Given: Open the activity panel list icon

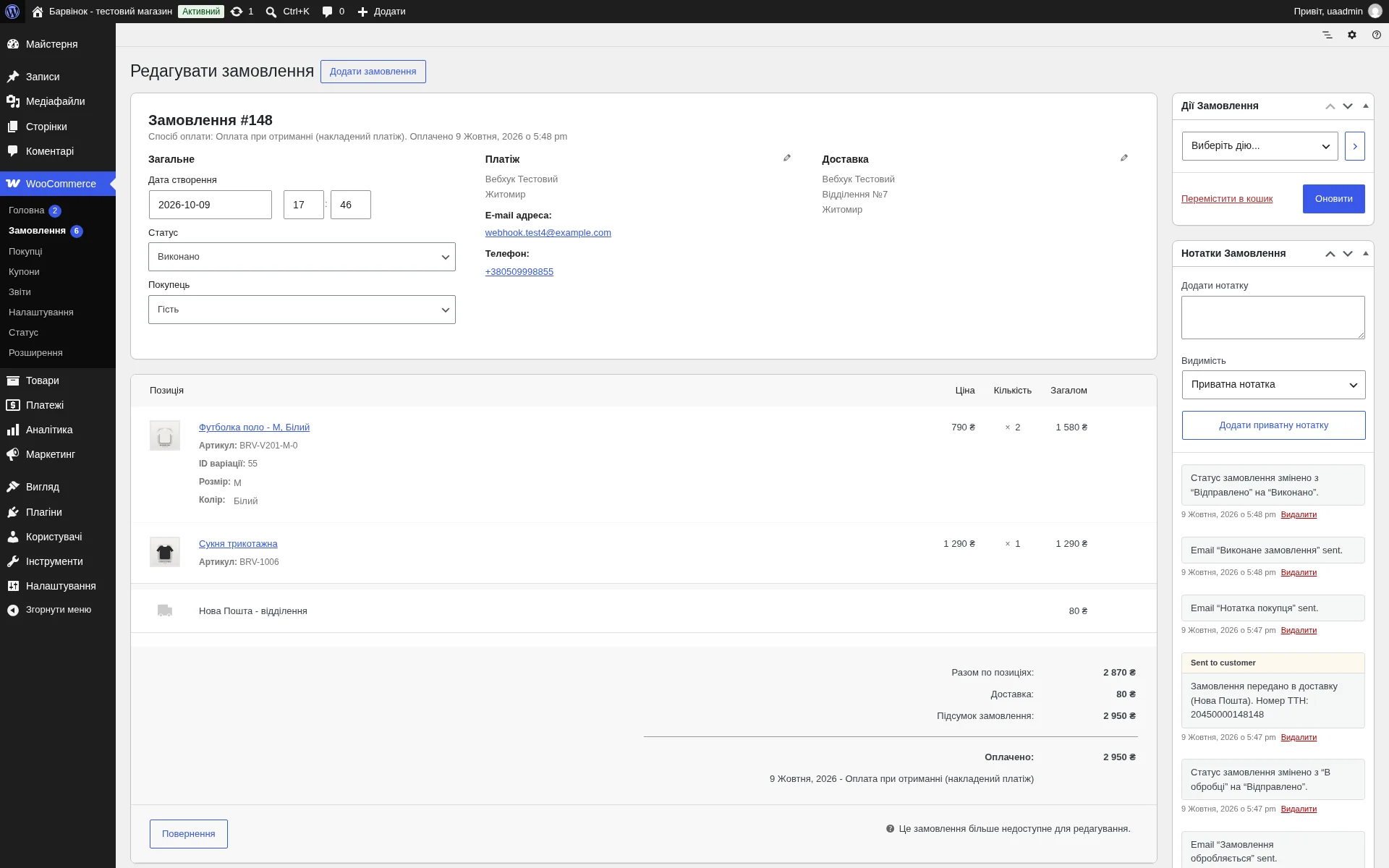Looking at the screenshot, I should tap(1328, 35).
